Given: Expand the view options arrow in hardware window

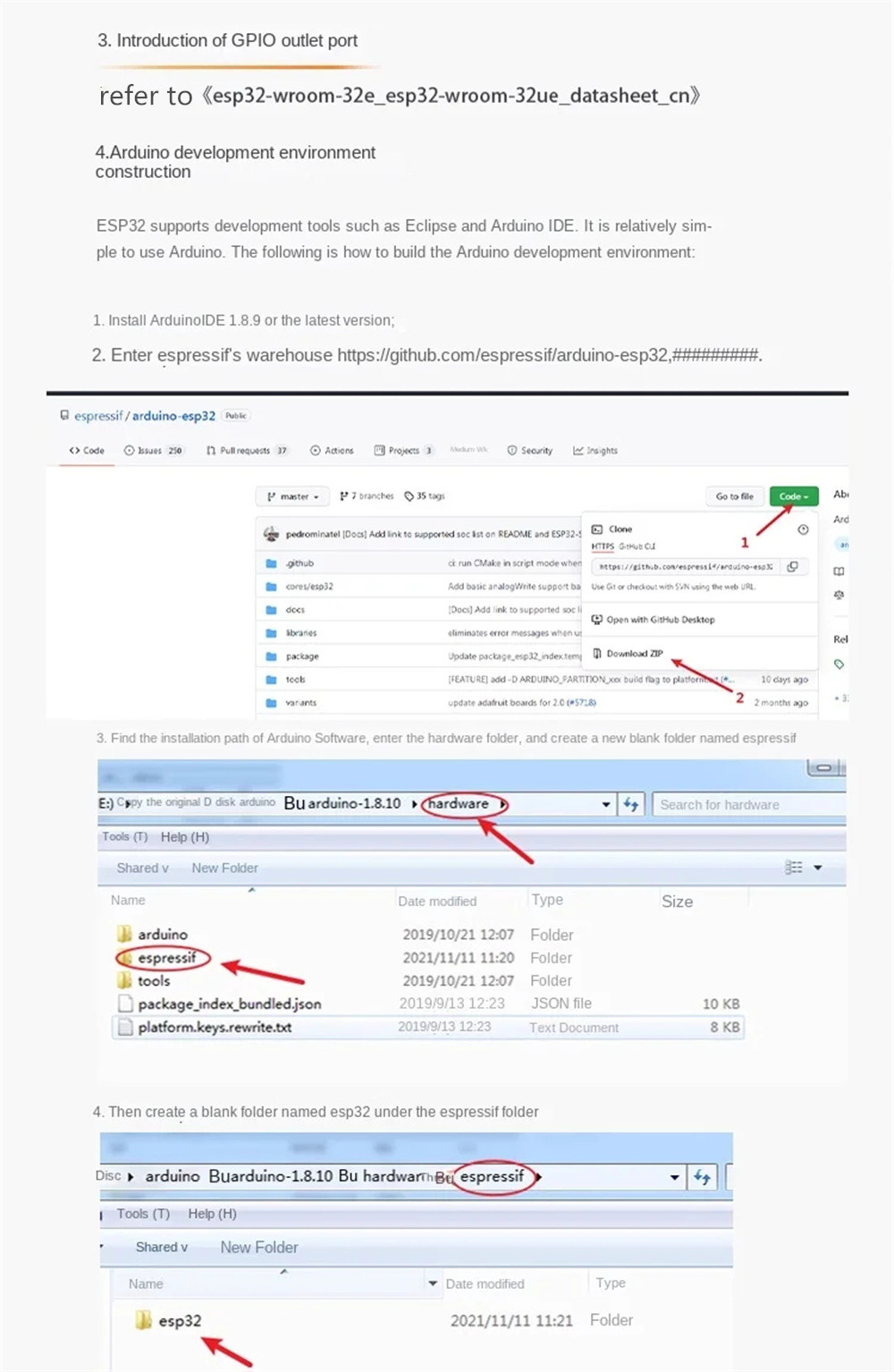Looking at the screenshot, I should coord(817,868).
